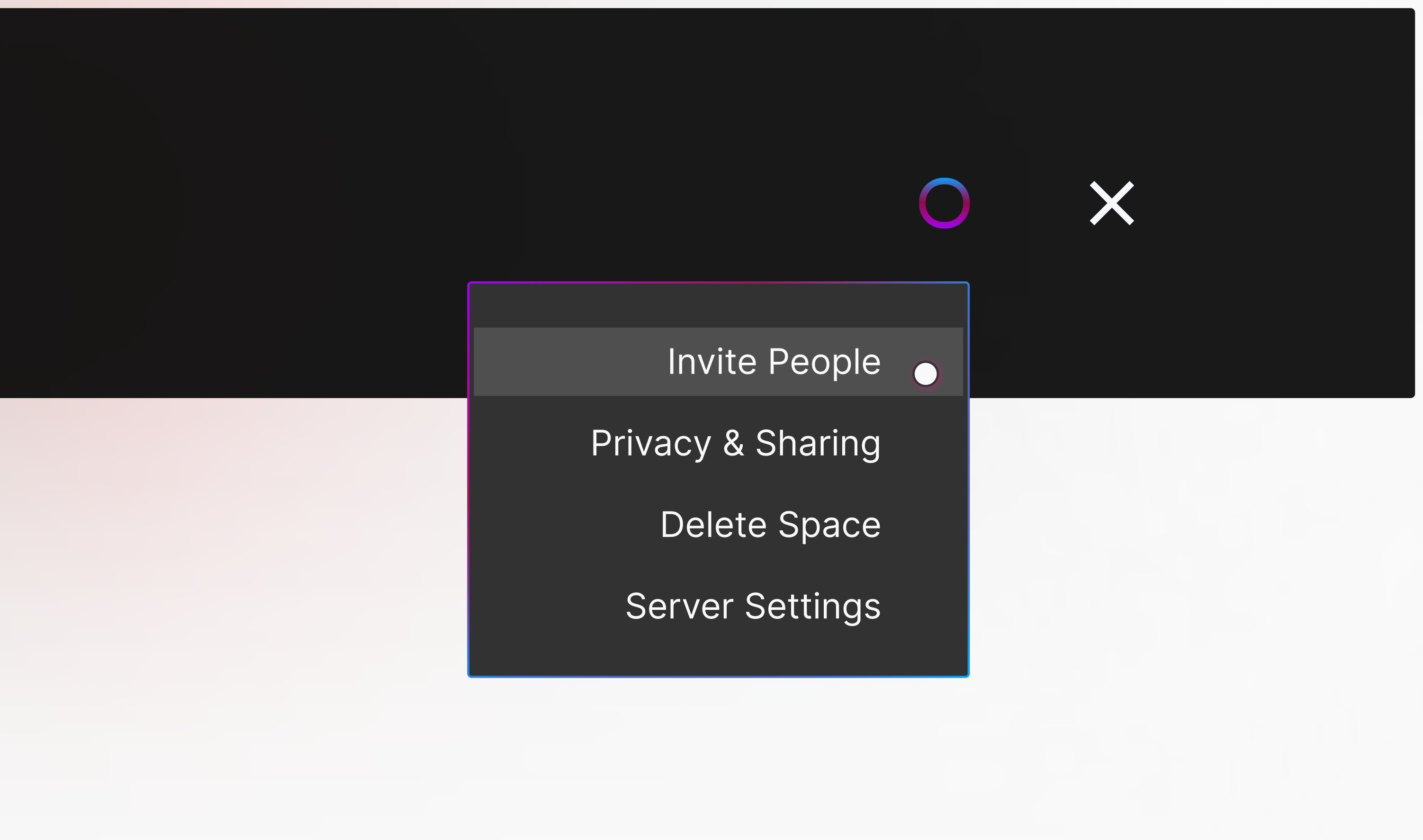Dismiss the header using the X icon
The height and width of the screenshot is (840, 1423).
coord(1112,203)
